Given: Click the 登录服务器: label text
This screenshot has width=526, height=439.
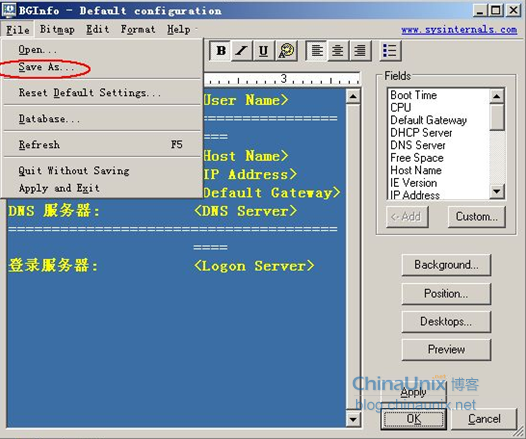Looking at the screenshot, I should [53, 266].
